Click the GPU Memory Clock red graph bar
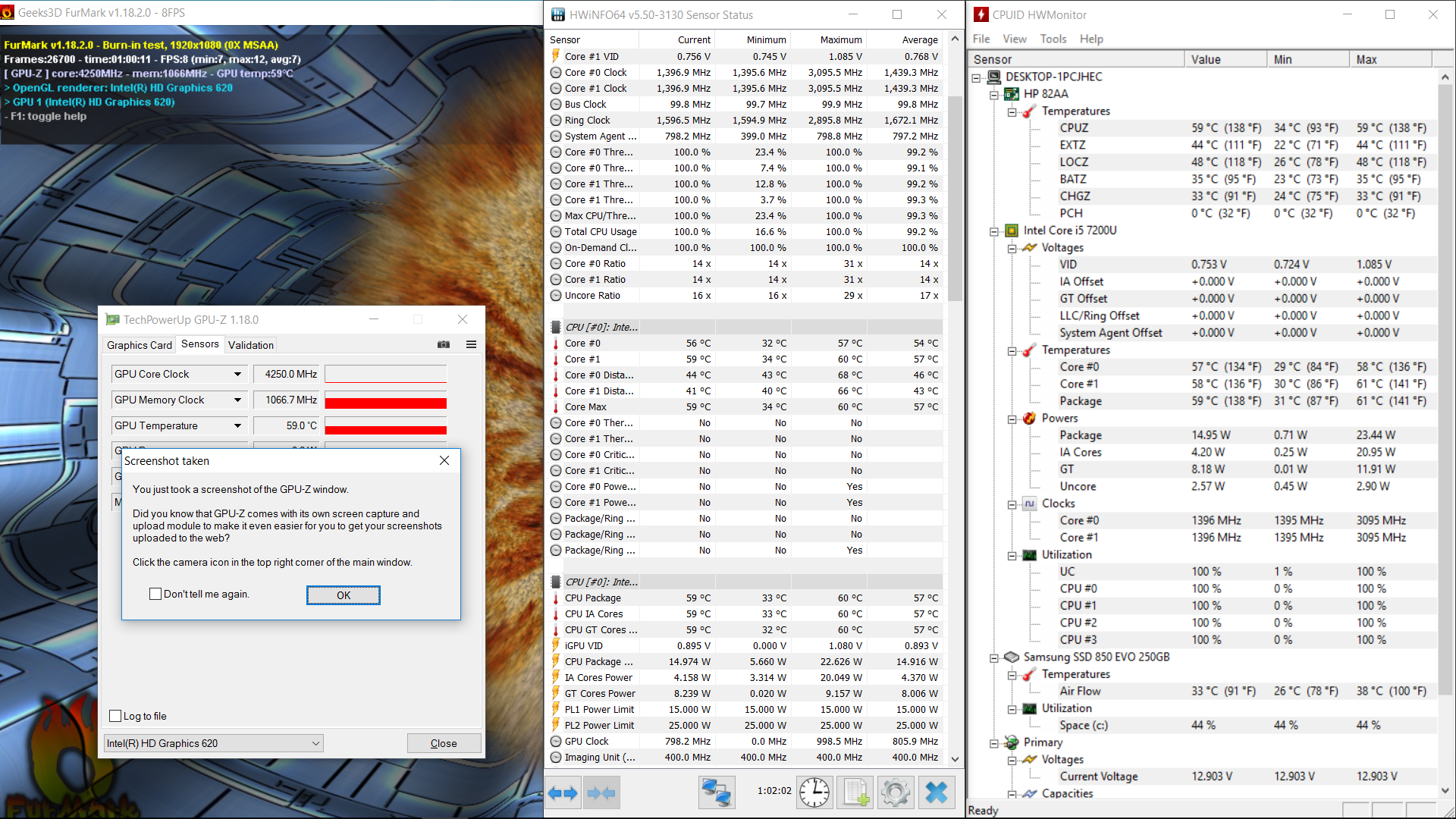Viewport: 1456px width, 819px height. [385, 401]
